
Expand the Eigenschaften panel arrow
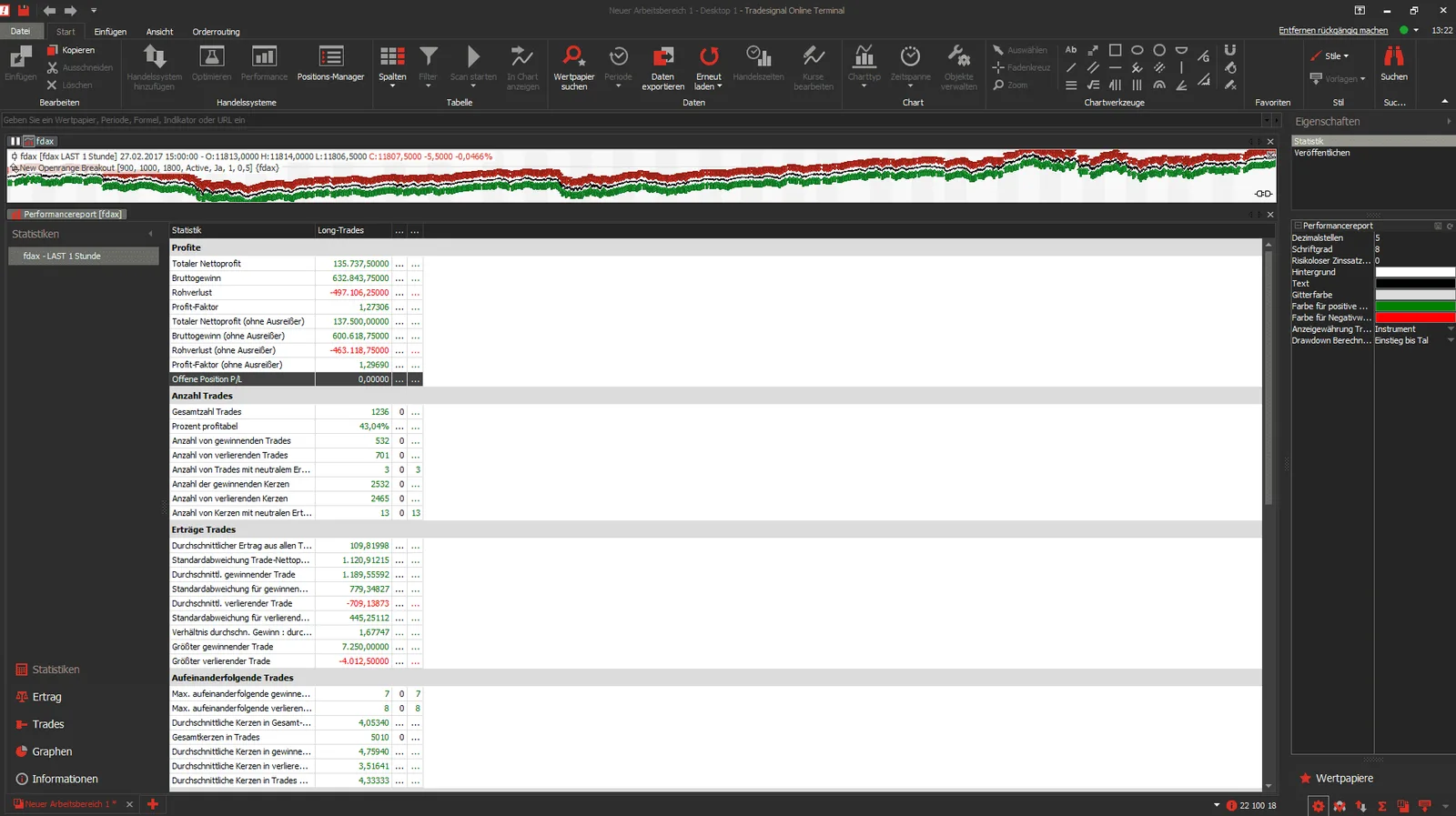click(1448, 121)
